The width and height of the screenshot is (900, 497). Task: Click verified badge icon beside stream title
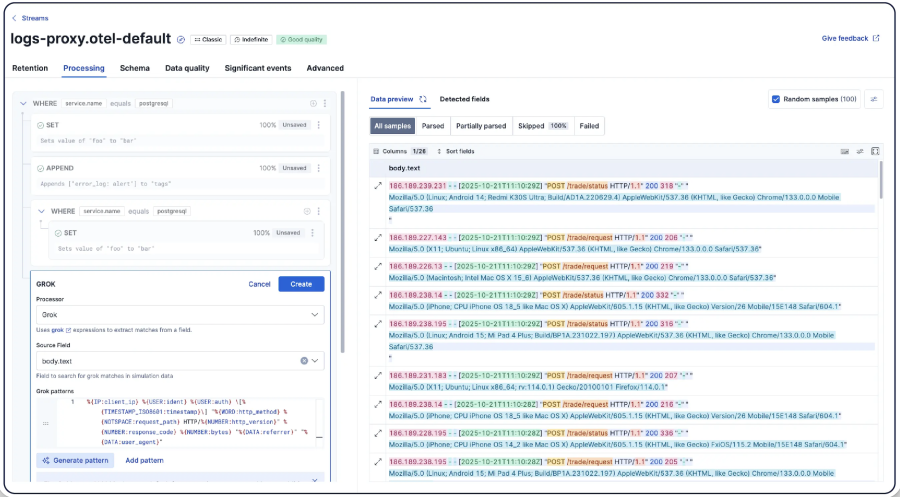[x=181, y=40]
